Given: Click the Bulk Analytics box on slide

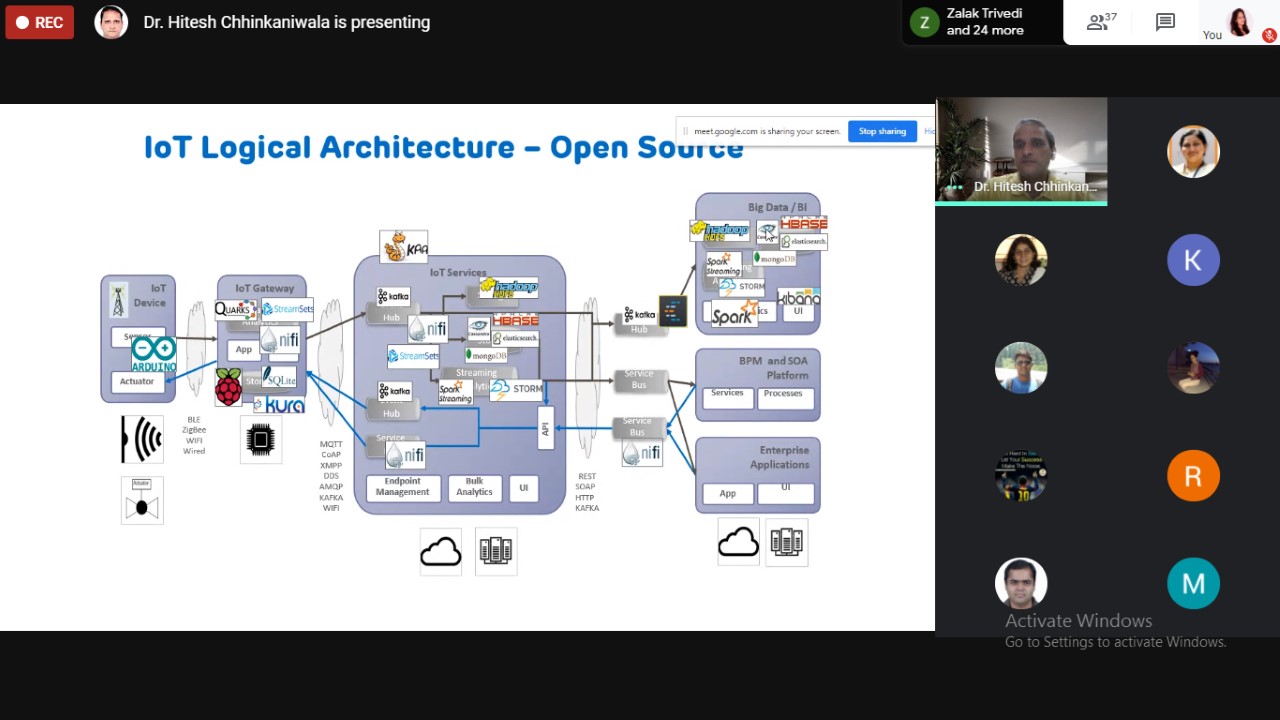Looking at the screenshot, I should (474, 487).
